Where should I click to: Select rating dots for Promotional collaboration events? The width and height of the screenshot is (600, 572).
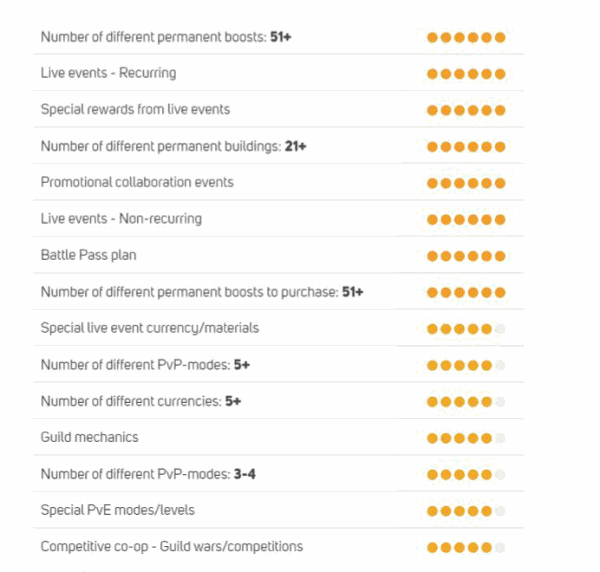point(466,183)
